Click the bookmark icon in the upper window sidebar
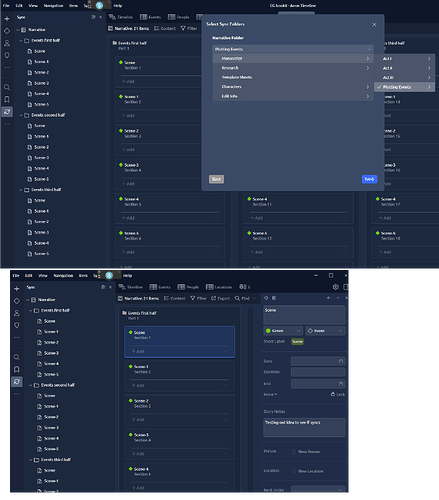 tap(7, 99)
